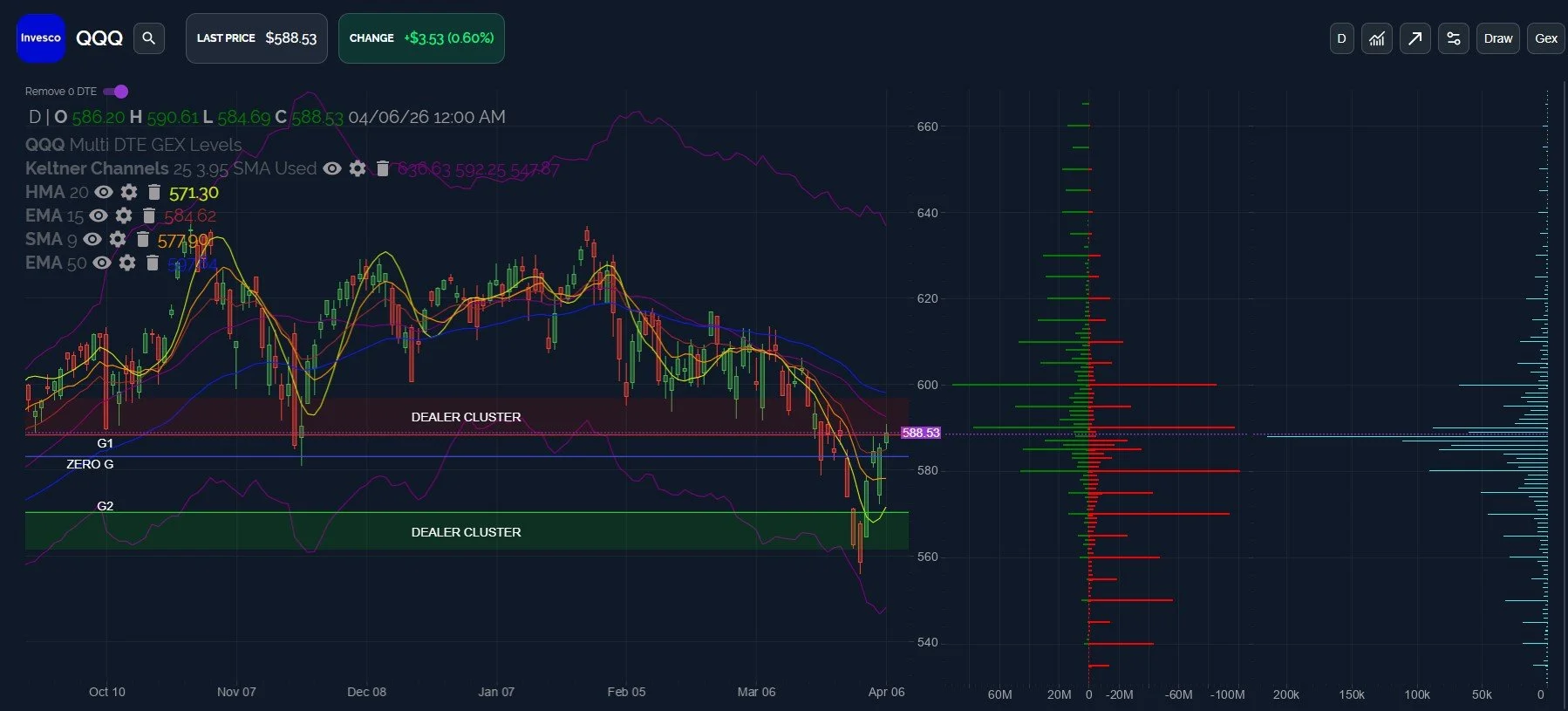Delete the SMA 9 indicator
1568x711 pixels.
pos(143,239)
